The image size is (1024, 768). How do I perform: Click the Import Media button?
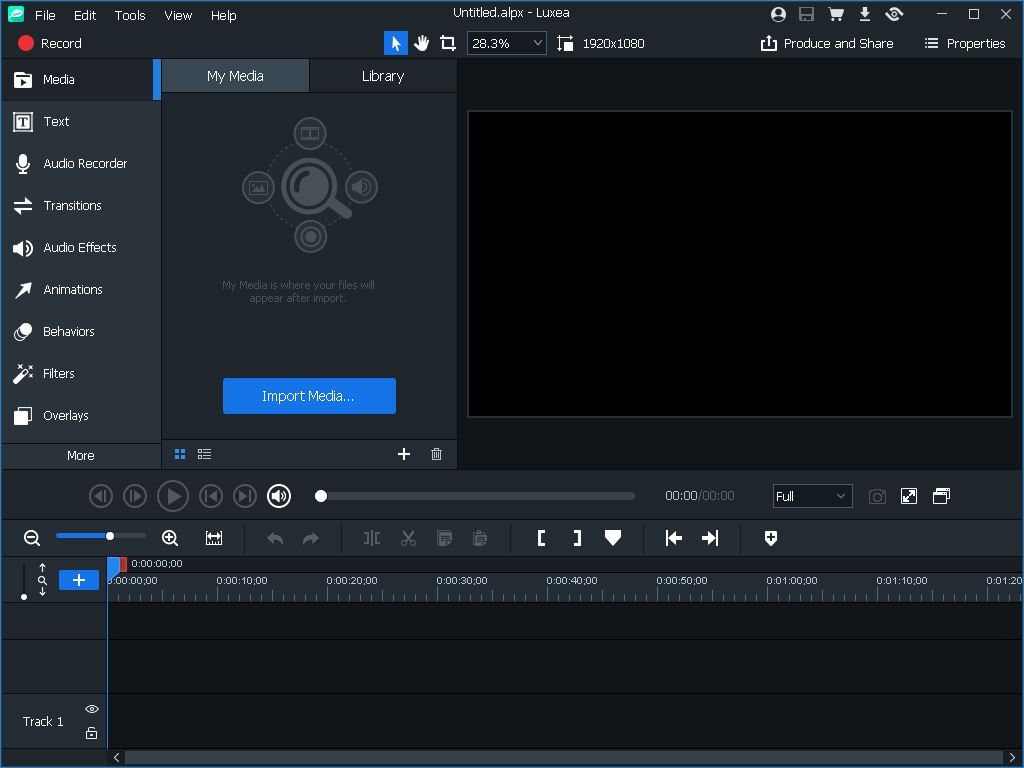(x=309, y=395)
